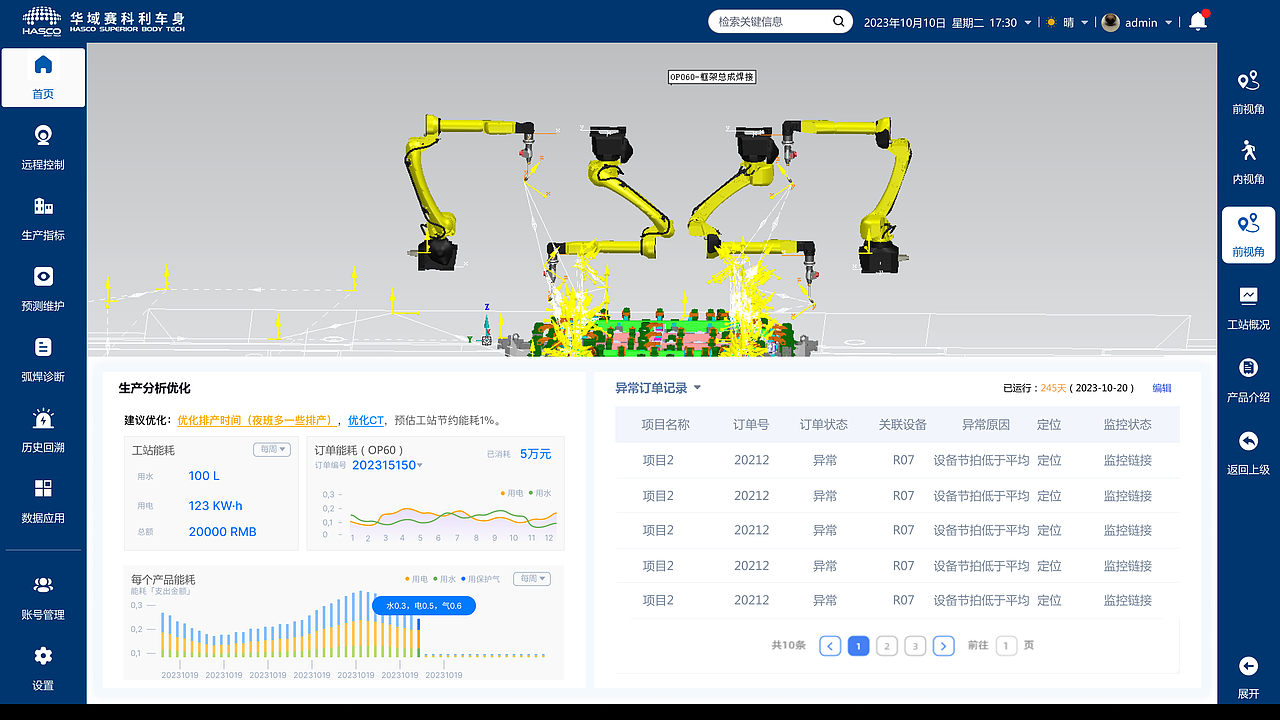Click the 异常原因 column header

tap(986, 425)
